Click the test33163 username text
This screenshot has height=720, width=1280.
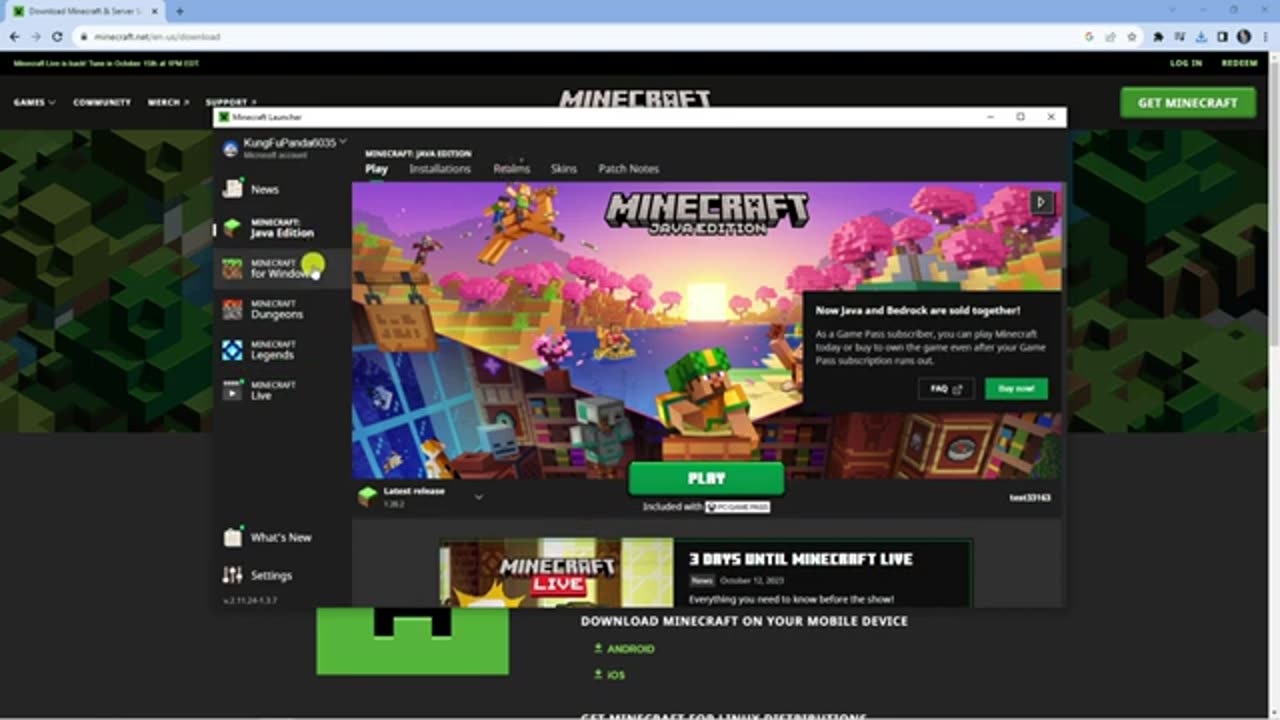[x=1030, y=497]
